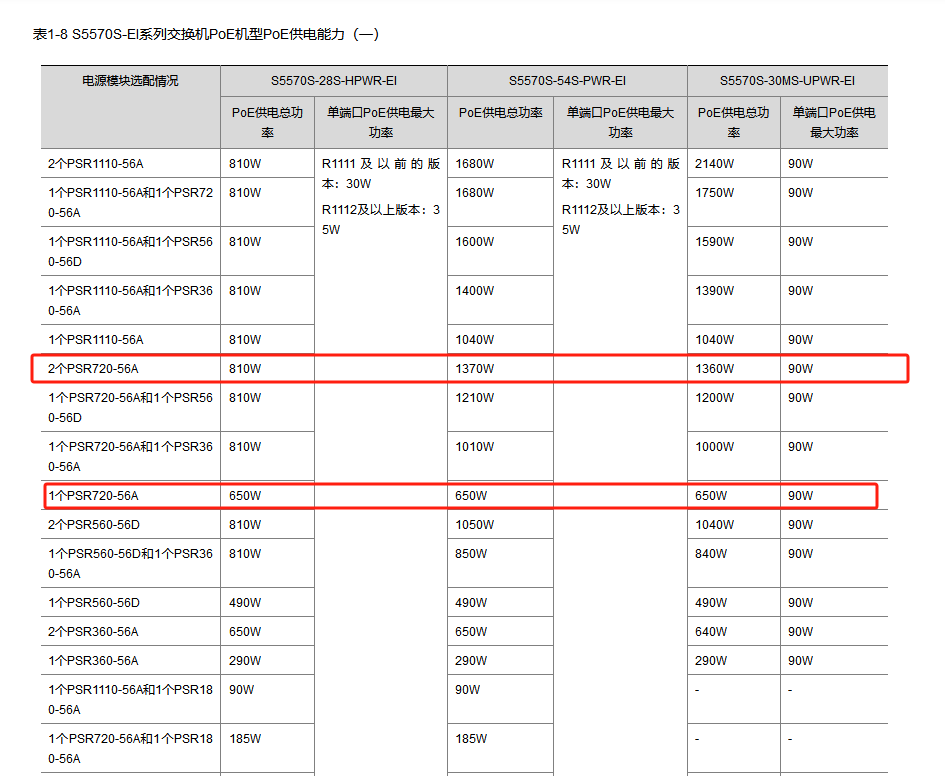Viewport: 945px width, 776px height.
Task: Select row label 1个PSR720-56A和1个PSR360-56A
Action: click(131, 456)
